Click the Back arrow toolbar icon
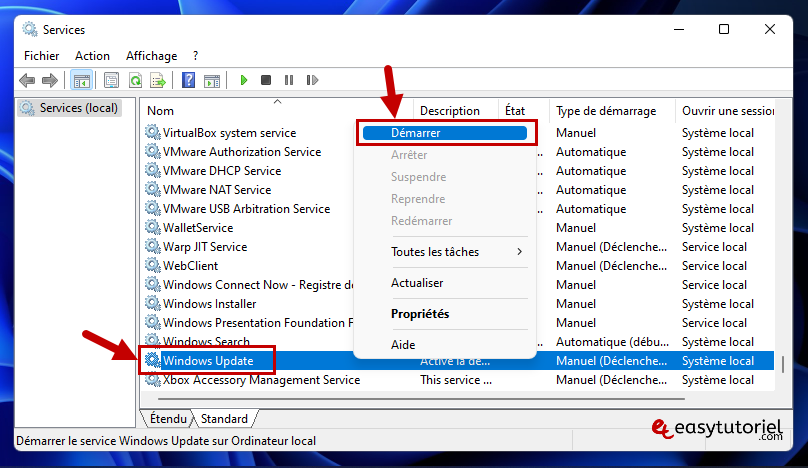808x468 pixels. click(27, 80)
